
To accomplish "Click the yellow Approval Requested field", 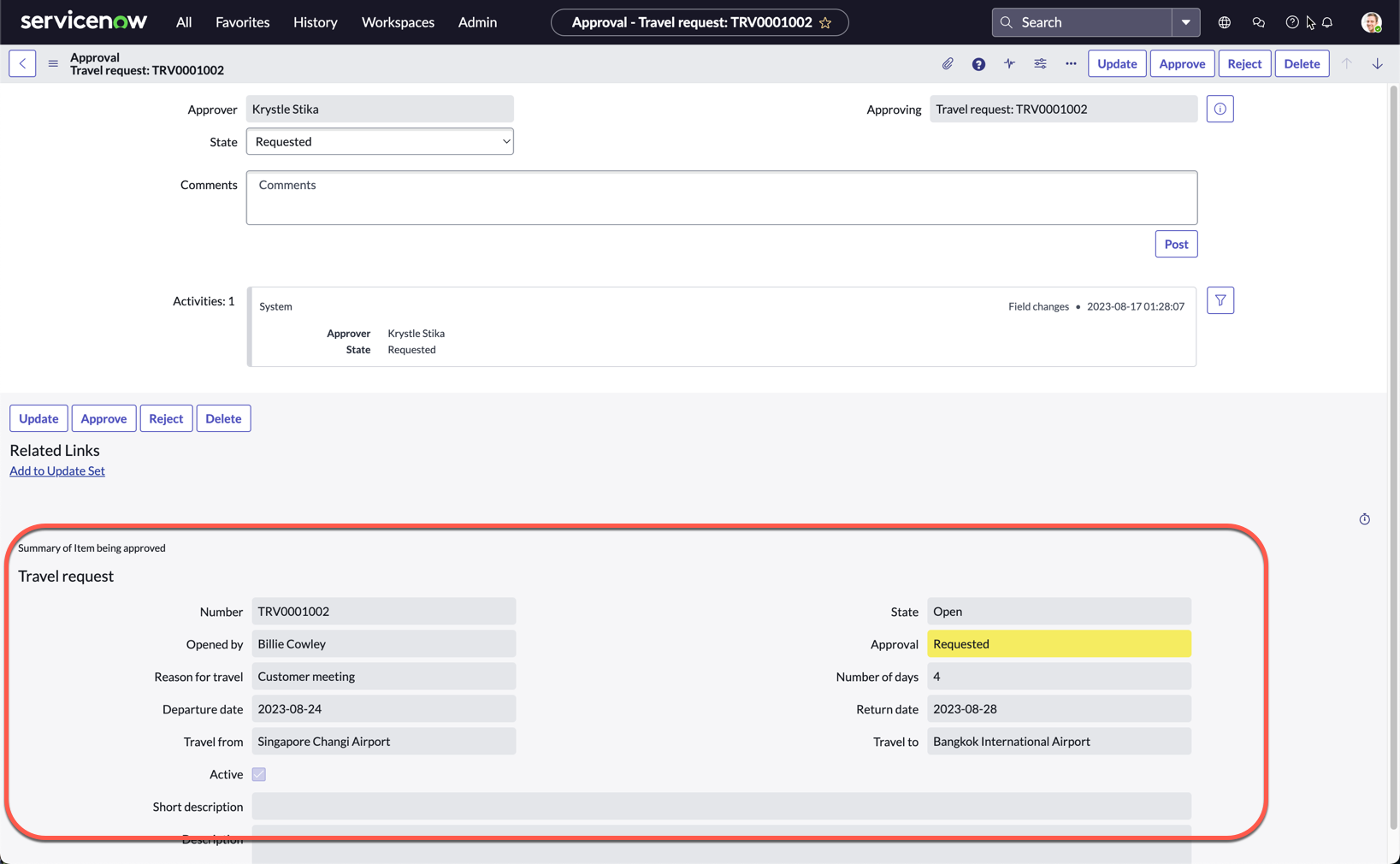I will tap(1059, 644).
